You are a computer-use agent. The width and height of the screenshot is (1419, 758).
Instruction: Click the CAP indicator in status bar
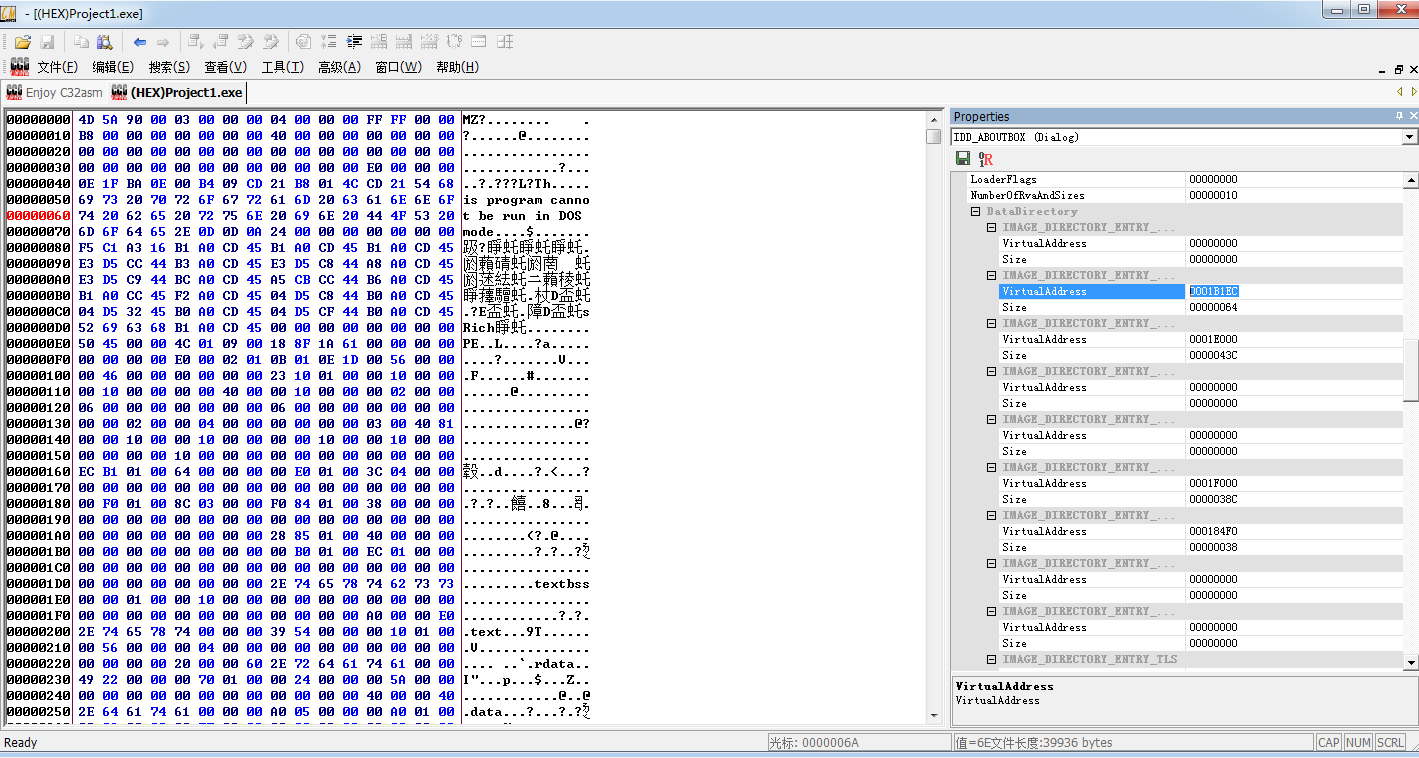1328,742
